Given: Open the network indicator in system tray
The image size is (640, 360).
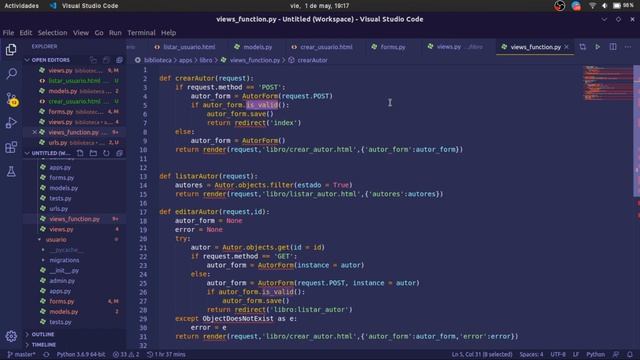Looking at the screenshot, I should click(x=593, y=6).
